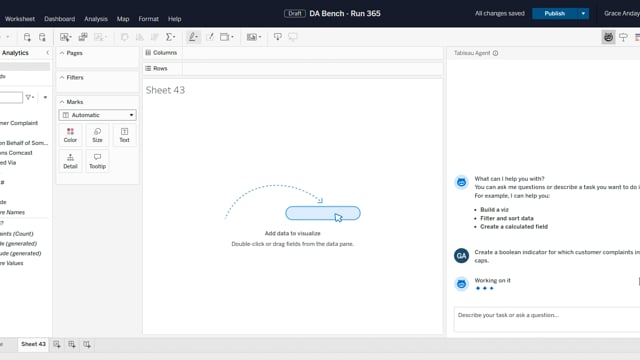Click the duplicate sheet toolbar icon
Viewport: 640px width, 360px height.
tap(83, 37)
